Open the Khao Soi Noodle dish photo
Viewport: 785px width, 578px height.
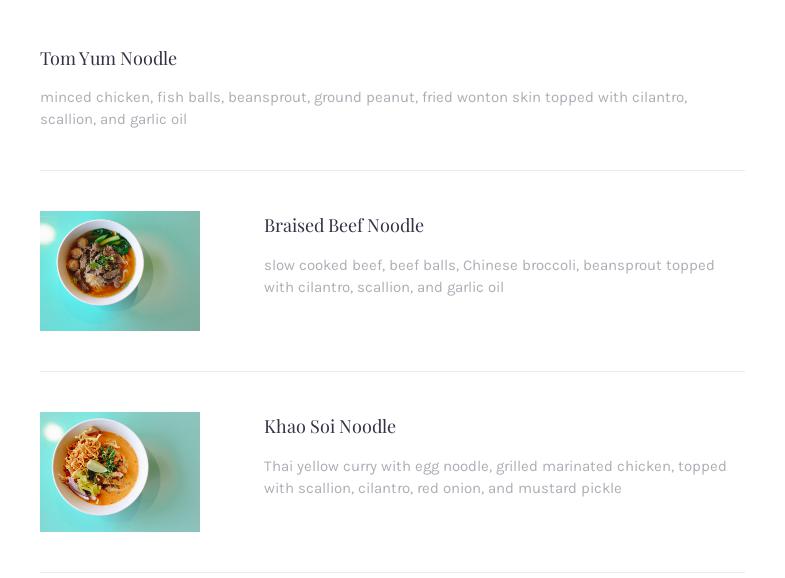tap(120, 472)
